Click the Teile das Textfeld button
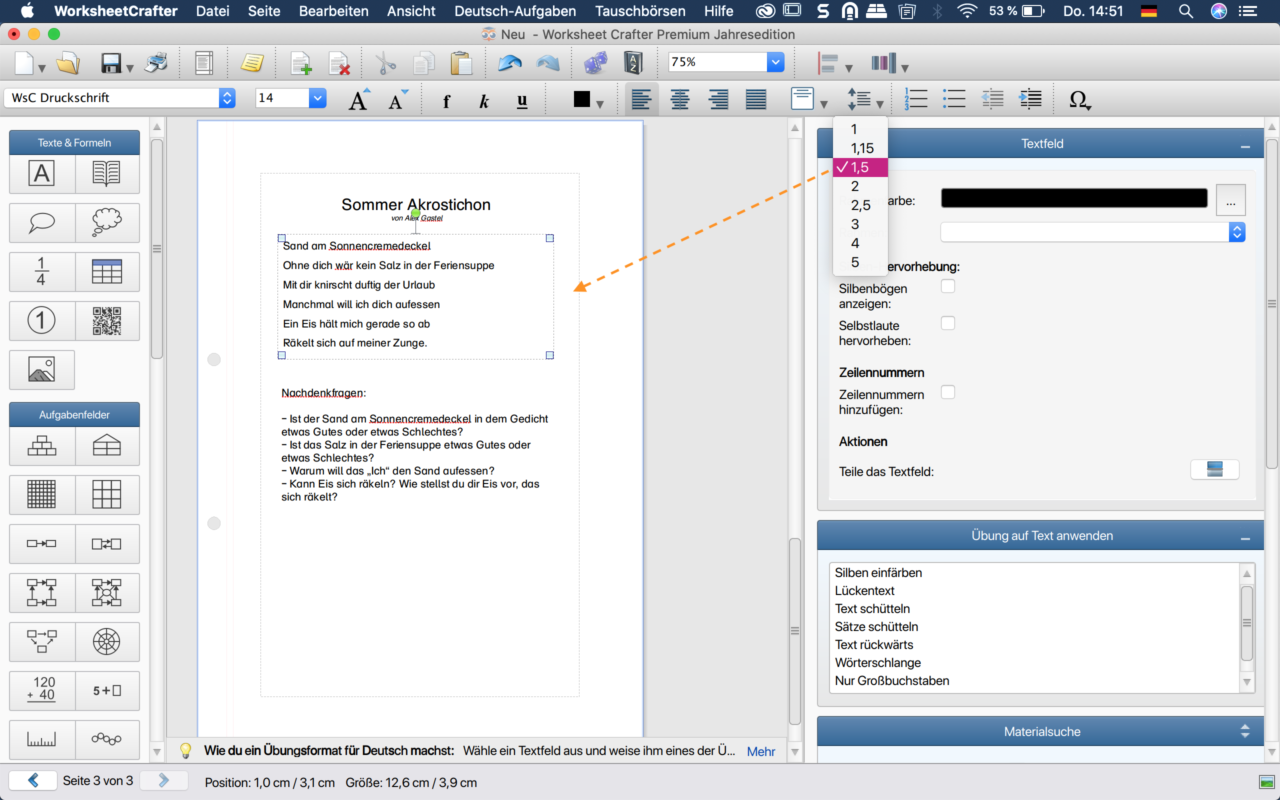 coord(1214,470)
